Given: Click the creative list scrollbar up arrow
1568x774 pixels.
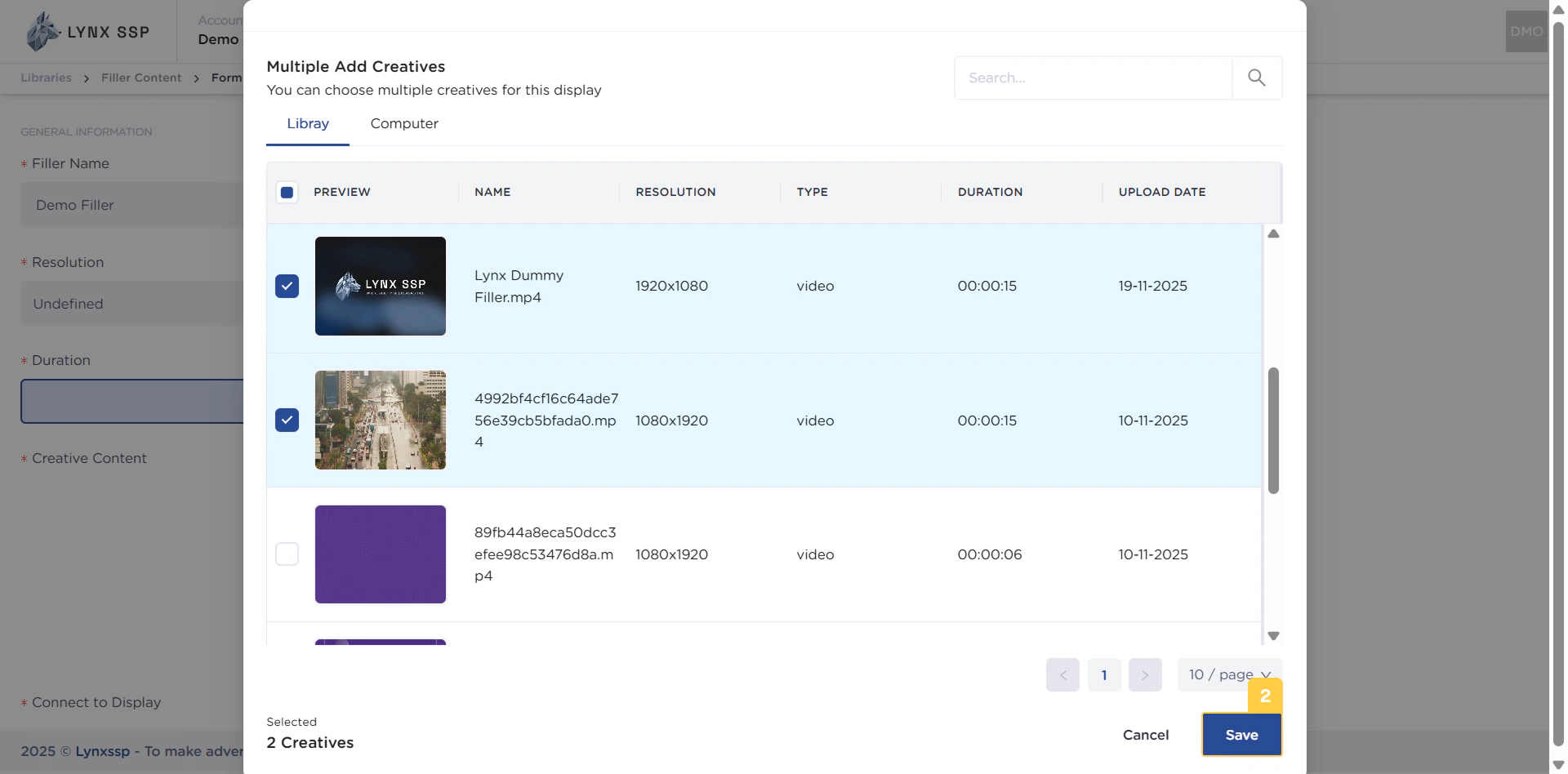Looking at the screenshot, I should (1274, 234).
